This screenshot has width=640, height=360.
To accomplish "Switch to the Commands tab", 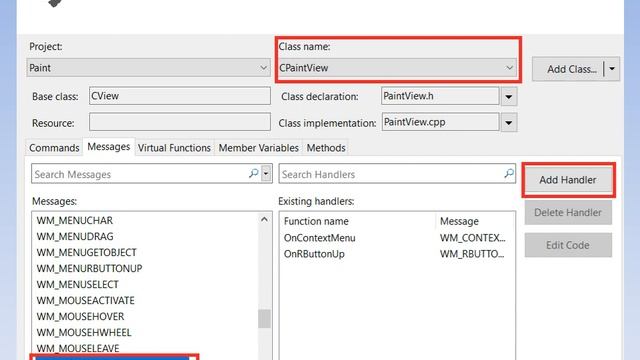I will 54,148.
